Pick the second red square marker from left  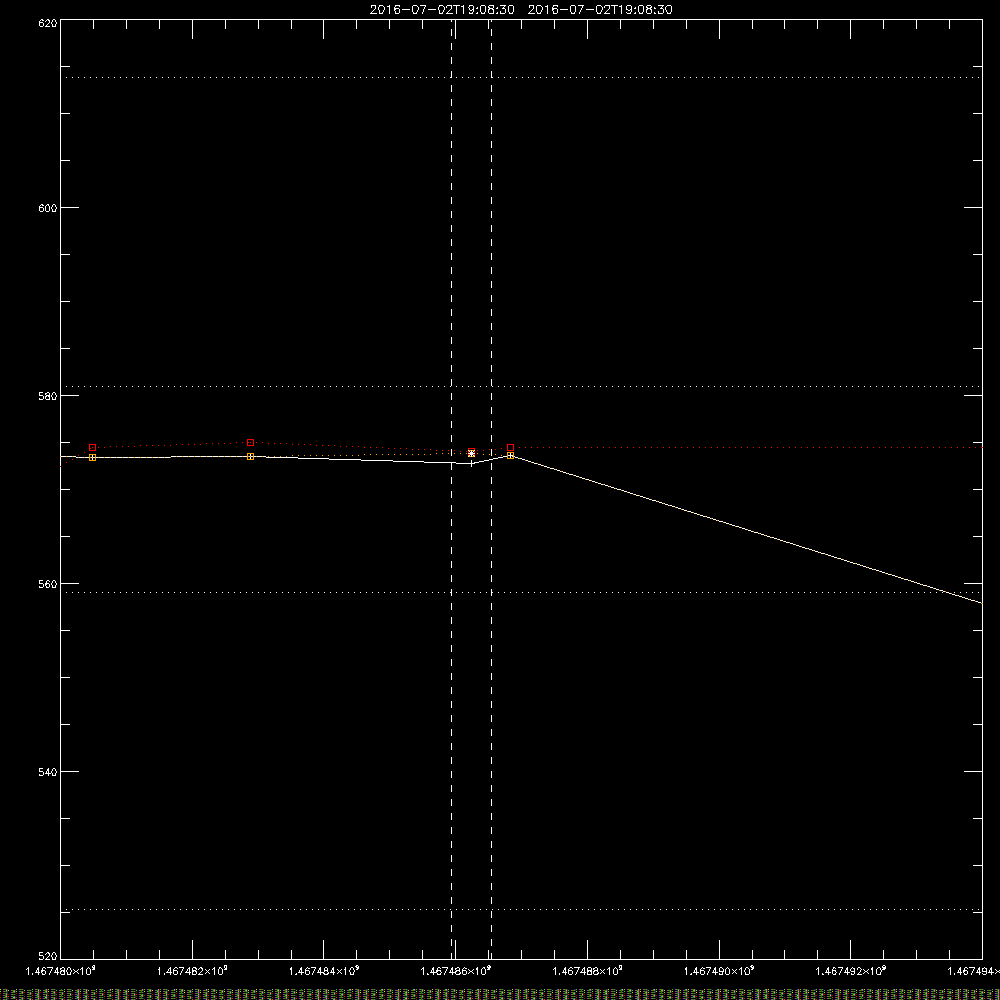click(251, 443)
